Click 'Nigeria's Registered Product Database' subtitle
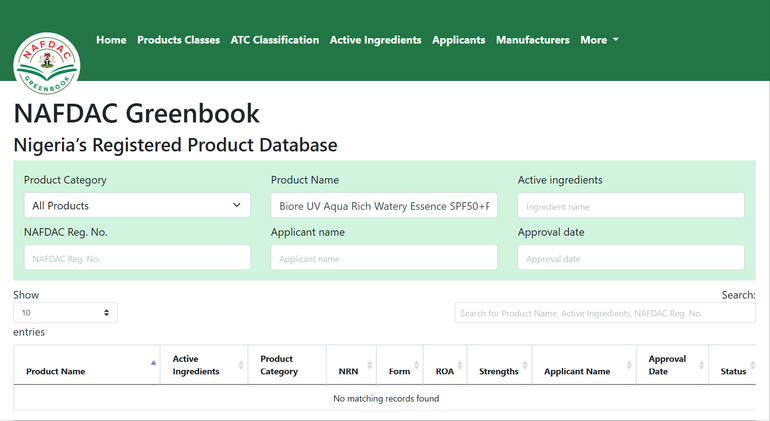Viewport: 770px width, 421px height. pos(175,145)
